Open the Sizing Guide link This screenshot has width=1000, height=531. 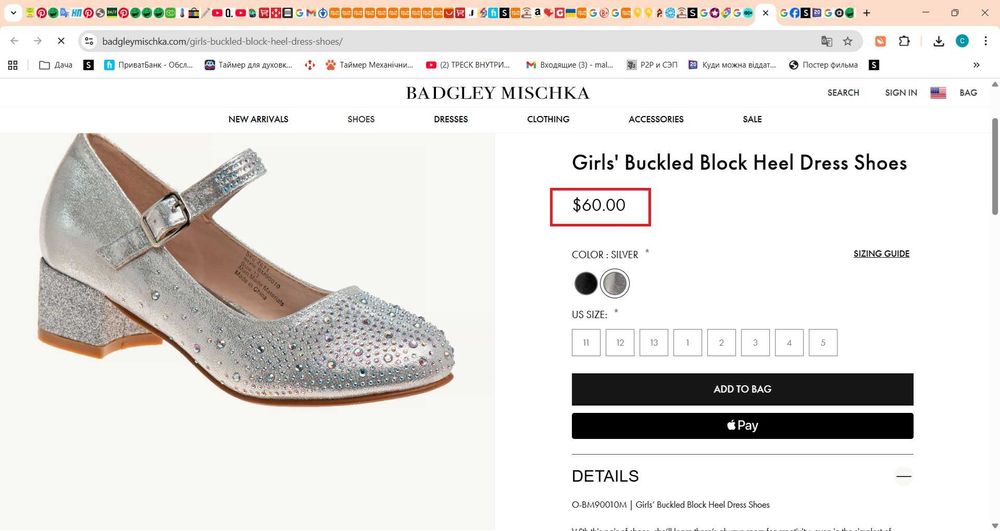pyautogui.click(x=881, y=254)
